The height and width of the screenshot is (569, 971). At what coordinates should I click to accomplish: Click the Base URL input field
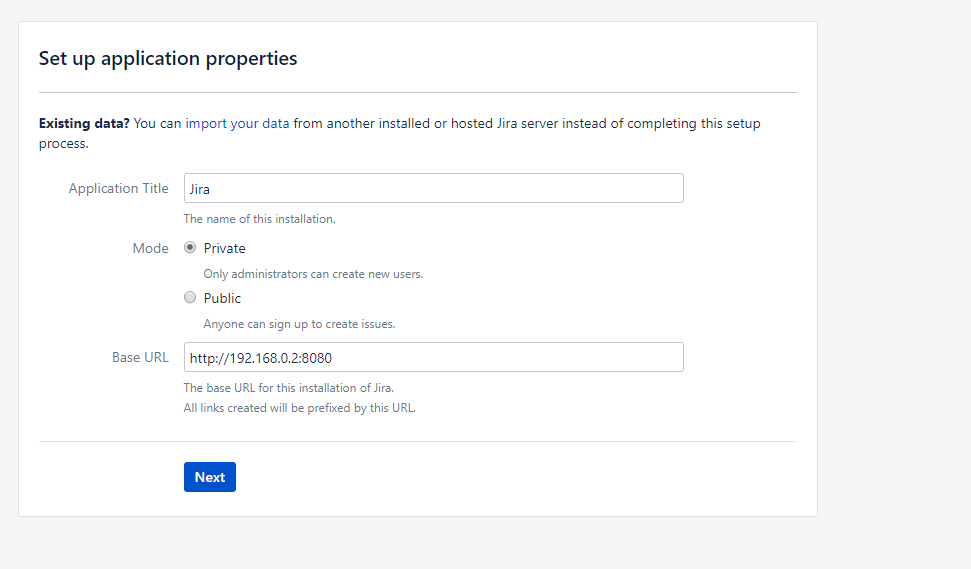coord(433,357)
